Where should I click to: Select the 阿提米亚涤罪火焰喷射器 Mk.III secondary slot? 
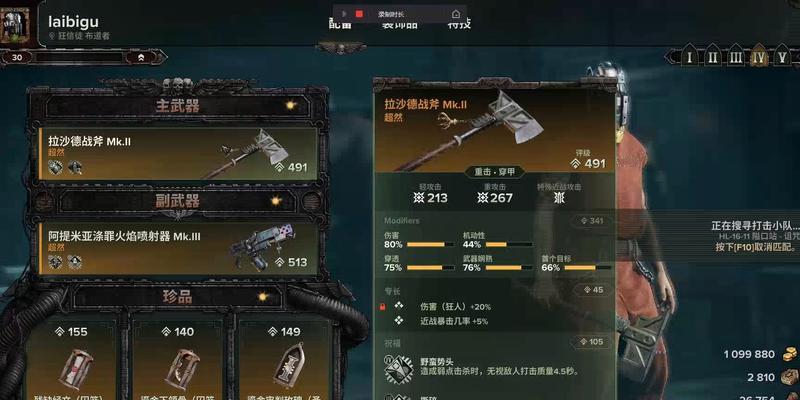point(178,248)
